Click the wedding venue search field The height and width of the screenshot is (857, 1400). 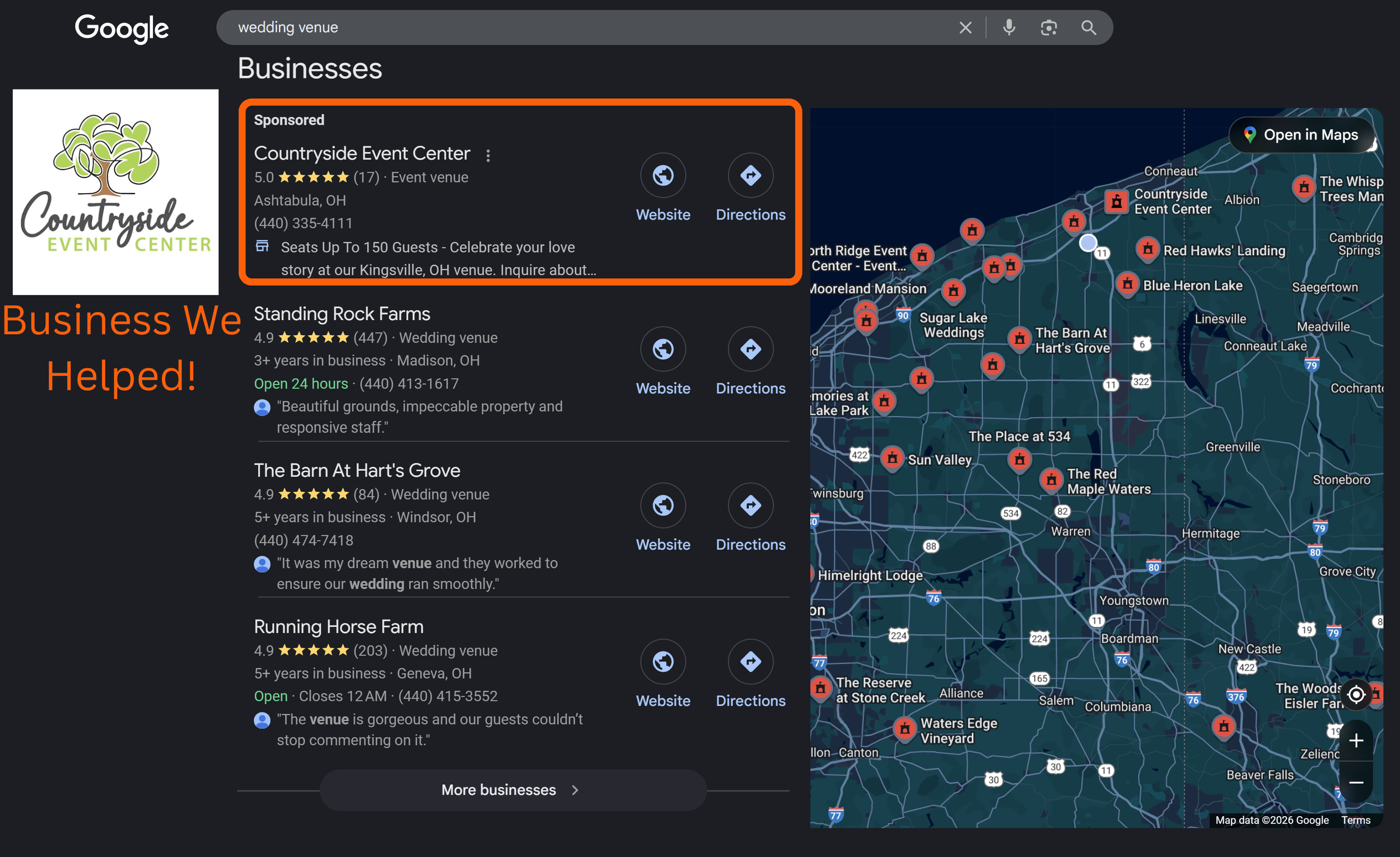(x=568, y=27)
